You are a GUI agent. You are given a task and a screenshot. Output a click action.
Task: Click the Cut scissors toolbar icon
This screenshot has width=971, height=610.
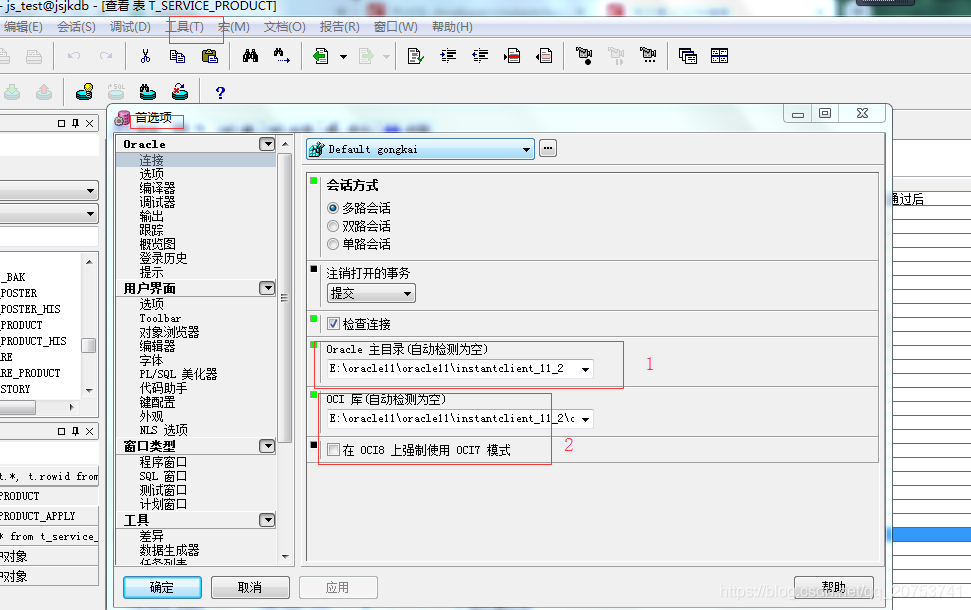point(145,56)
